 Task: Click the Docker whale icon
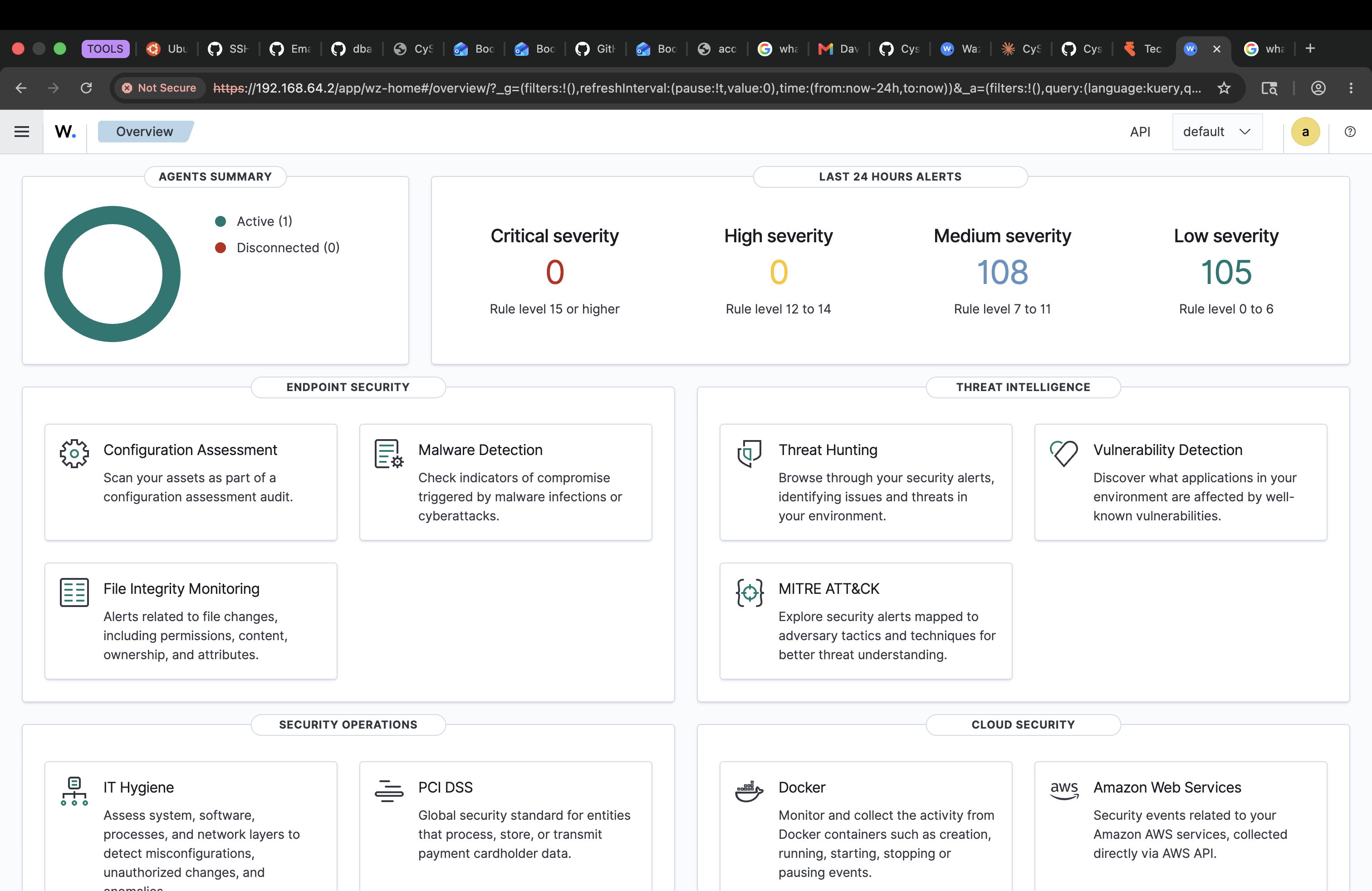pyautogui.click(x=750, y=791)
